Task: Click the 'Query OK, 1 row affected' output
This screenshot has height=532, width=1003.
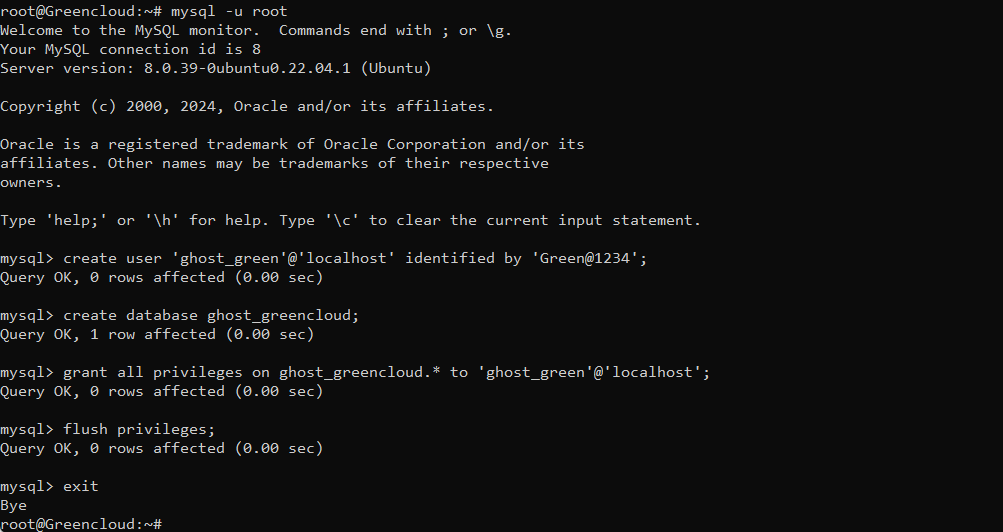Action: pyautogui.click(x=157, y=334)
